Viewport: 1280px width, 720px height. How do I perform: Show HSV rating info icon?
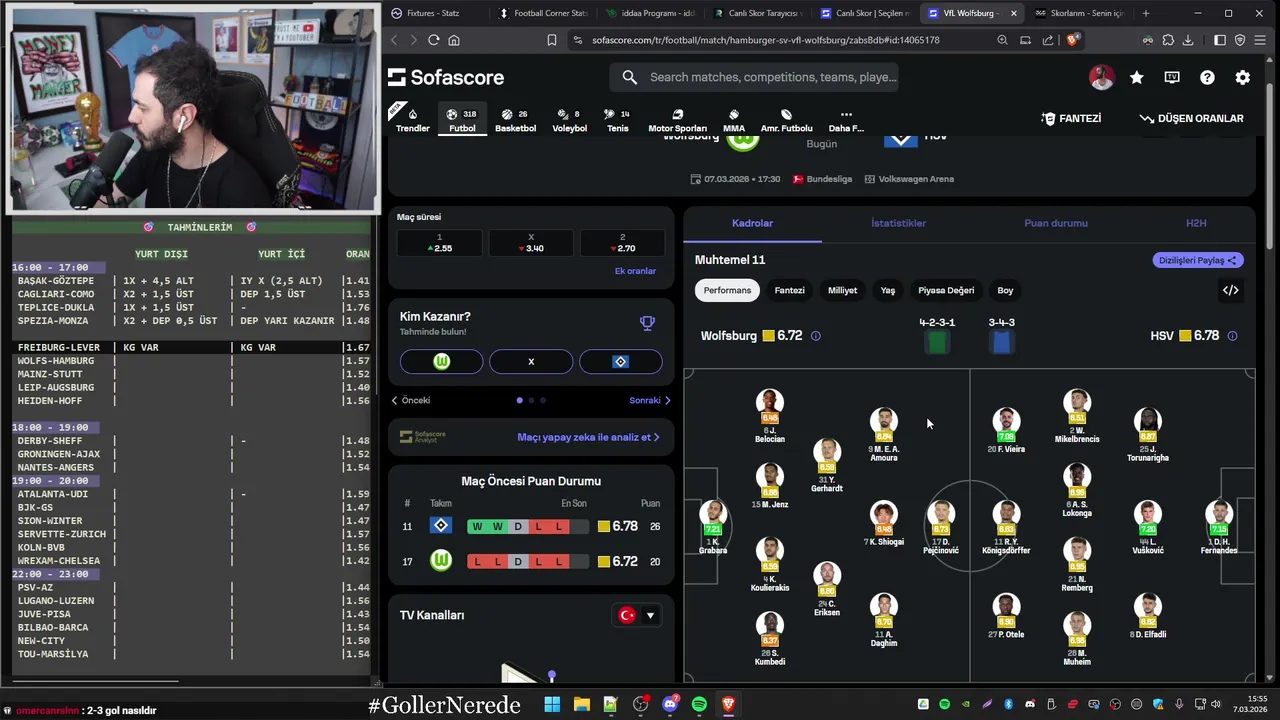click(x=1232, y=336)
